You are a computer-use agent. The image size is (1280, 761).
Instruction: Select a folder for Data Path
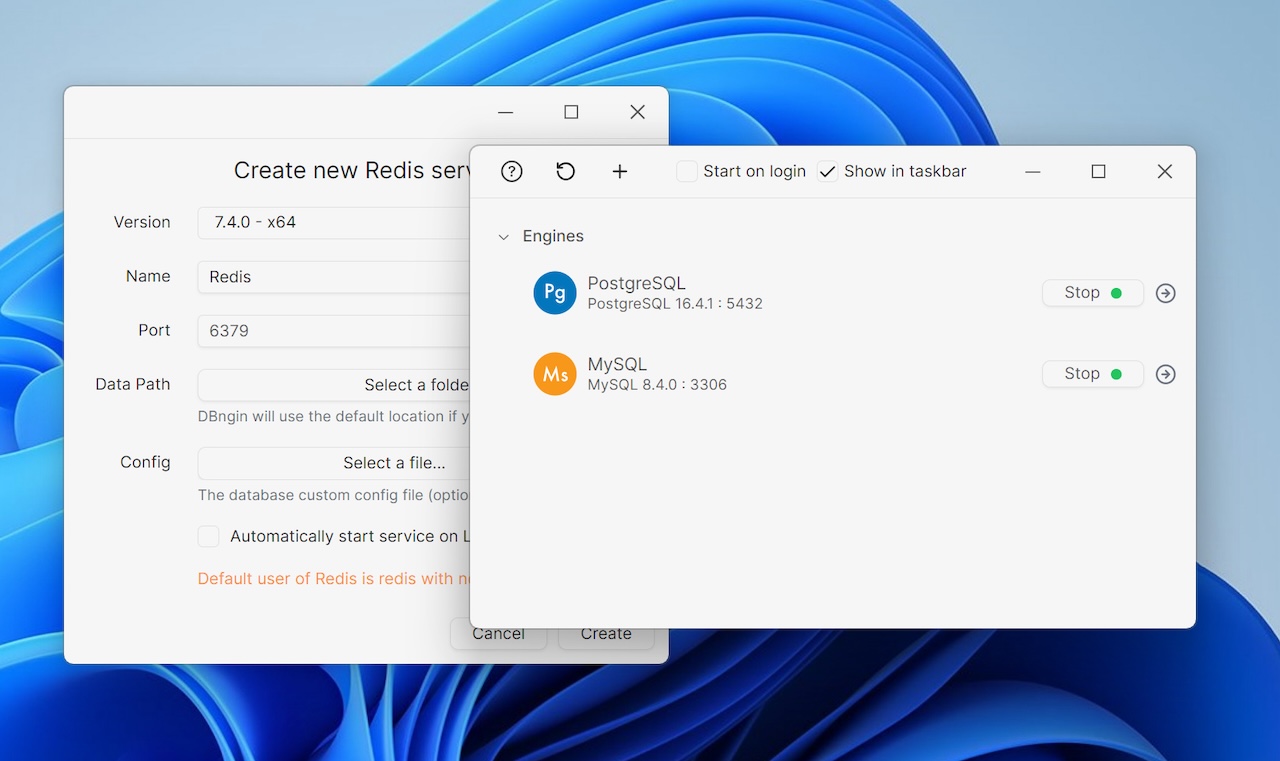coord(334,385)
